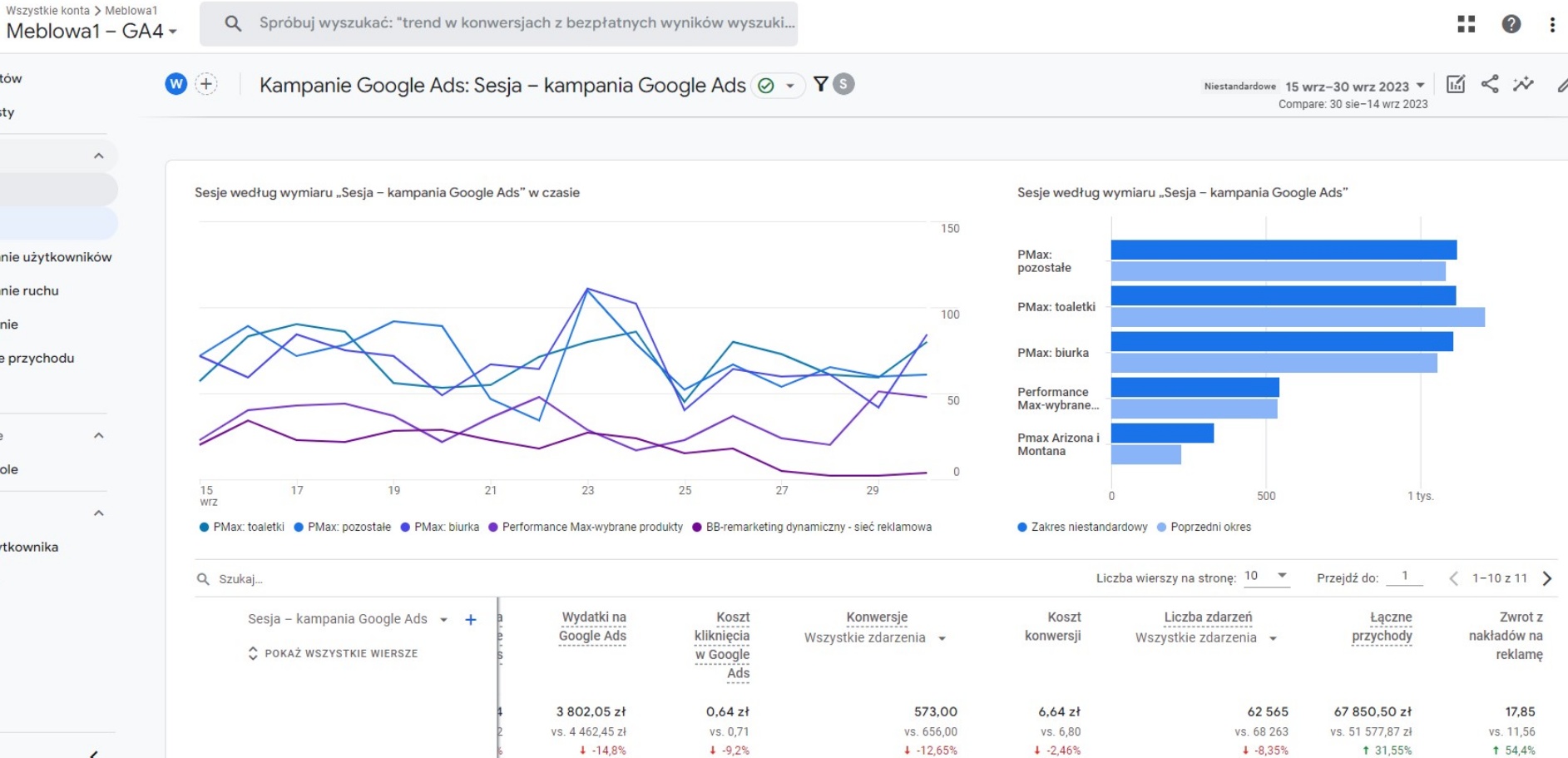Screen dimensions: 1568x758
Task: Click the add dimension plus icon
Action: (471, 620)
